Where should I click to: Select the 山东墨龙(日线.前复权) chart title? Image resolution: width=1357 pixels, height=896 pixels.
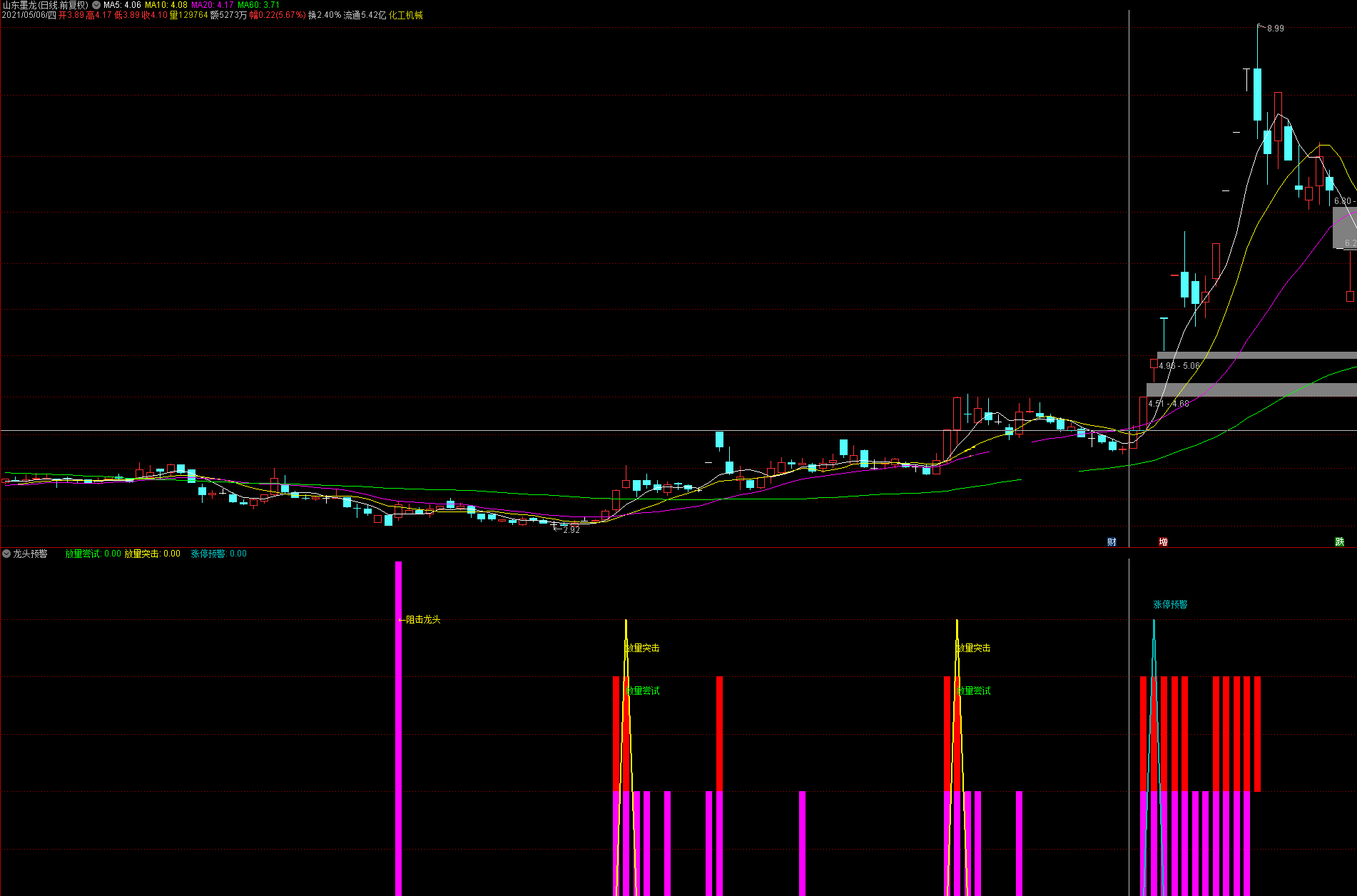pyautogui.click(x=46, y=5)
